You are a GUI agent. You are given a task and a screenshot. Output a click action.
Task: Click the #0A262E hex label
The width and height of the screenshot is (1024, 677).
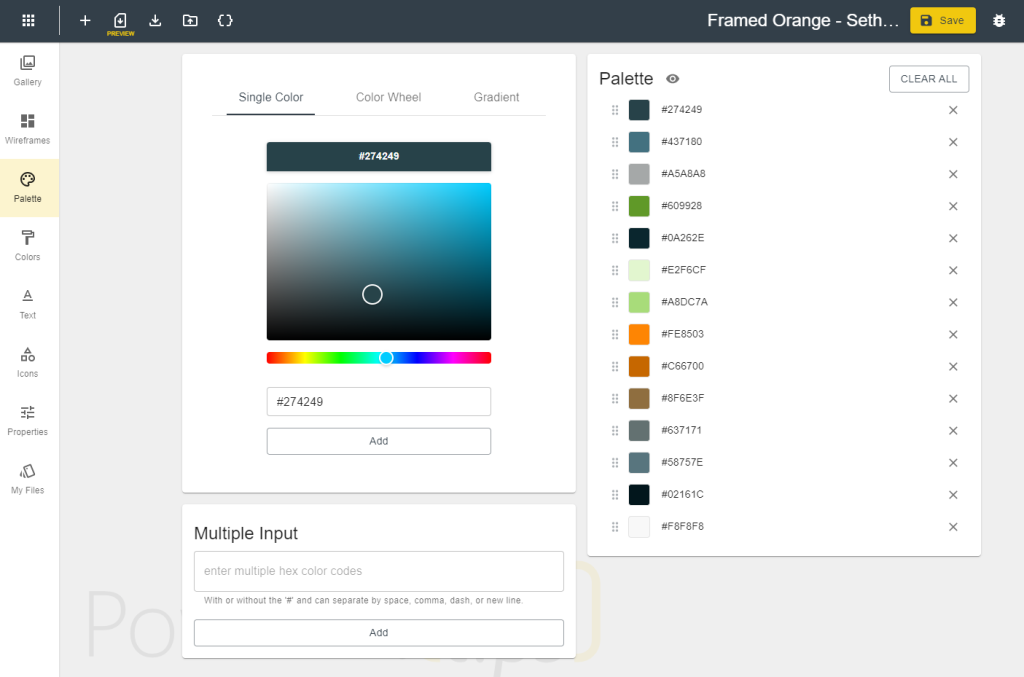point(682,238)
